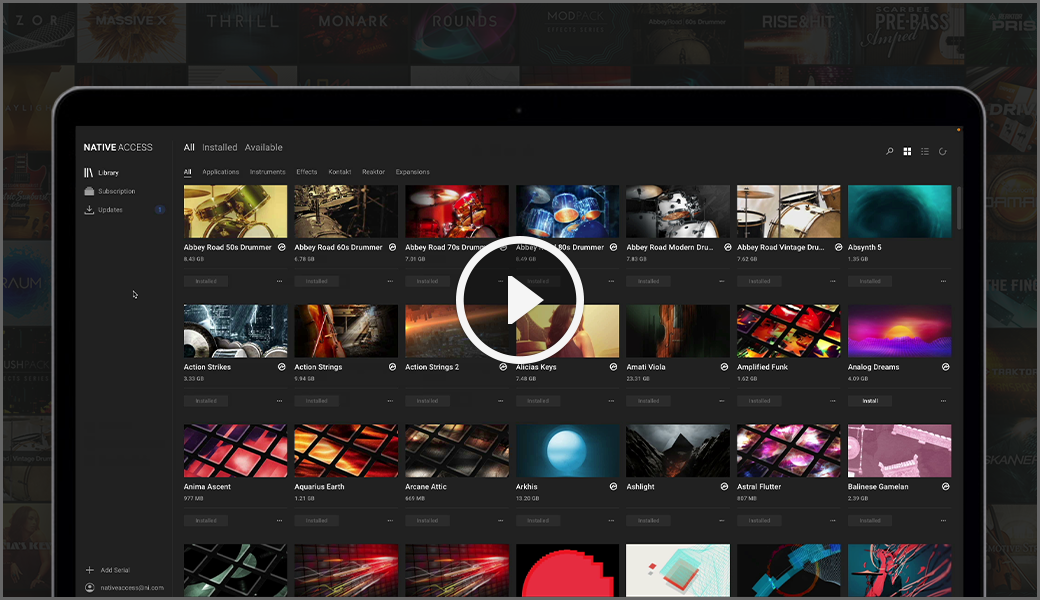The image size is (1040, 600).
Task: Click the icon beside Action Strings title
Action: click(x=392, y=367)
